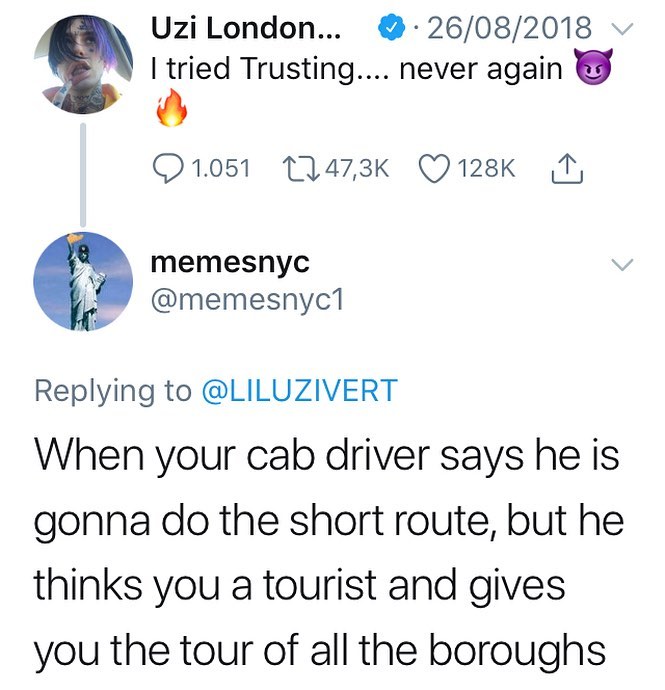665x690 pixels.
Task: View the 128K likes count
Action: (x=487, y=169)
